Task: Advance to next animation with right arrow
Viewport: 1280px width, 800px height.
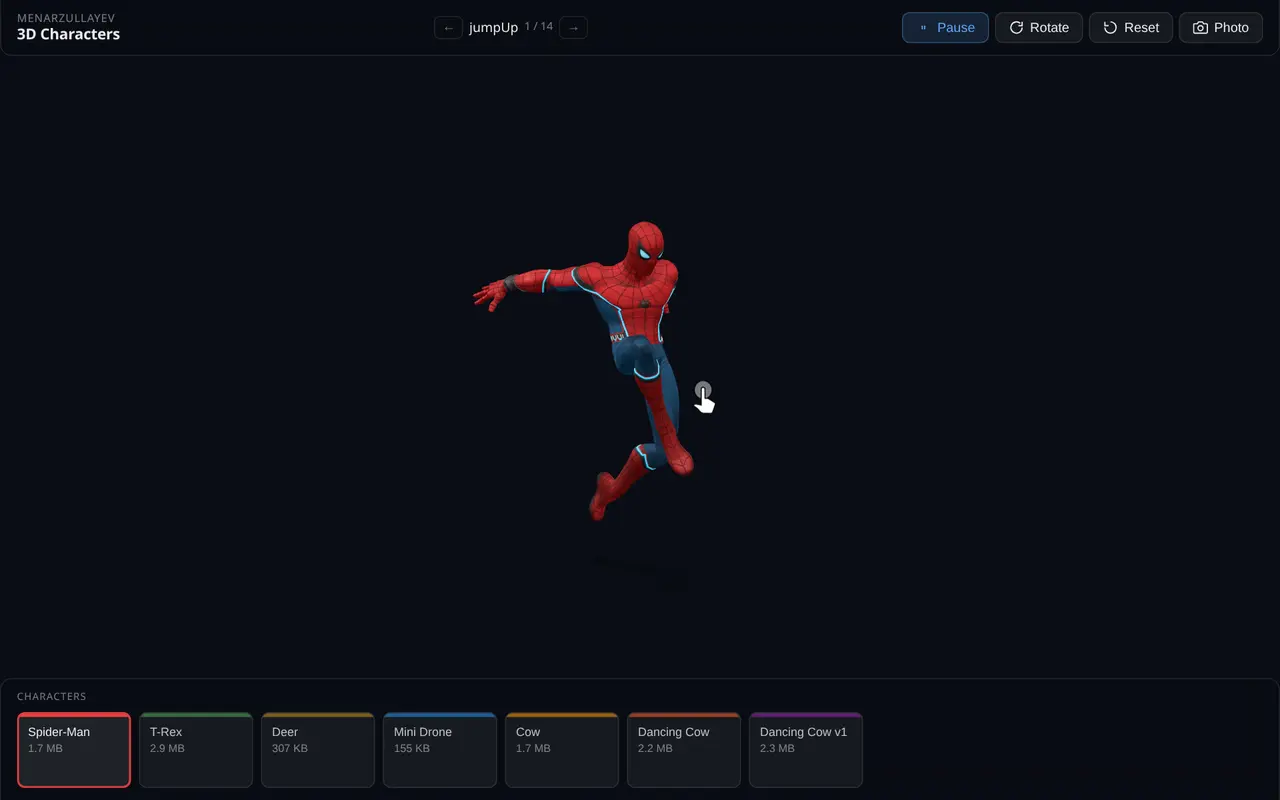Action: [573, 28]
